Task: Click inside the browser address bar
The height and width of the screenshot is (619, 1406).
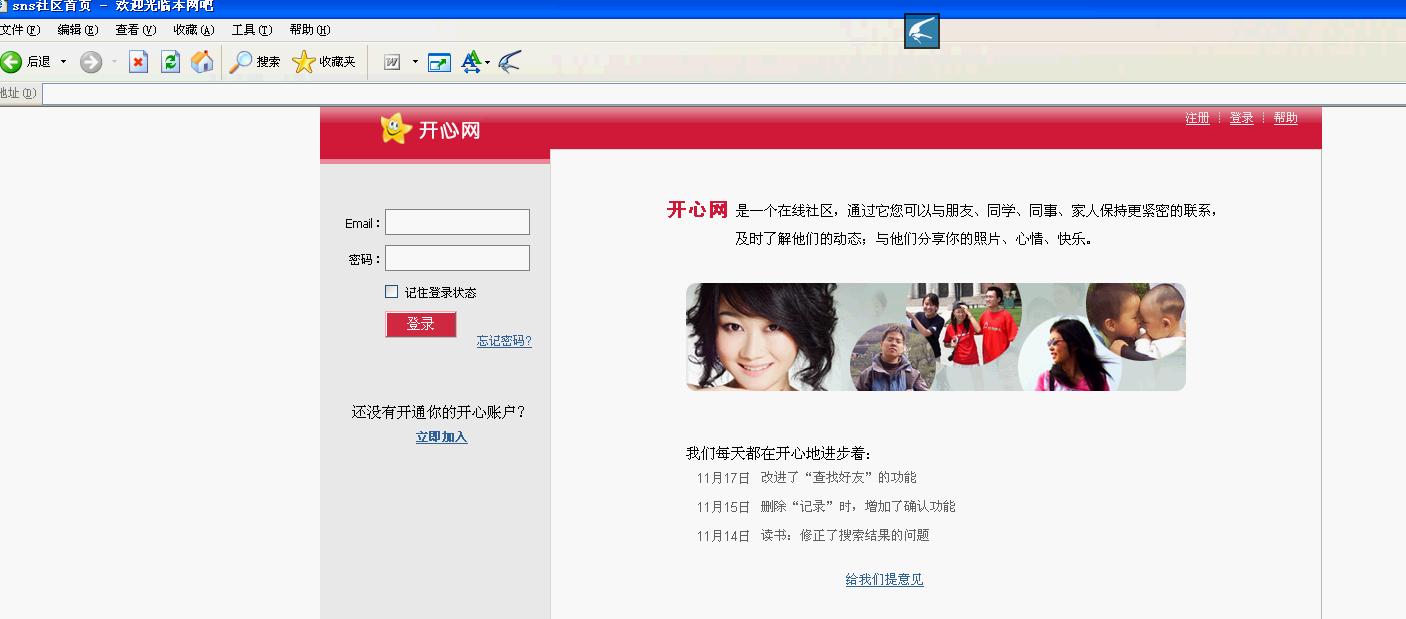Action: coord(723,93)
